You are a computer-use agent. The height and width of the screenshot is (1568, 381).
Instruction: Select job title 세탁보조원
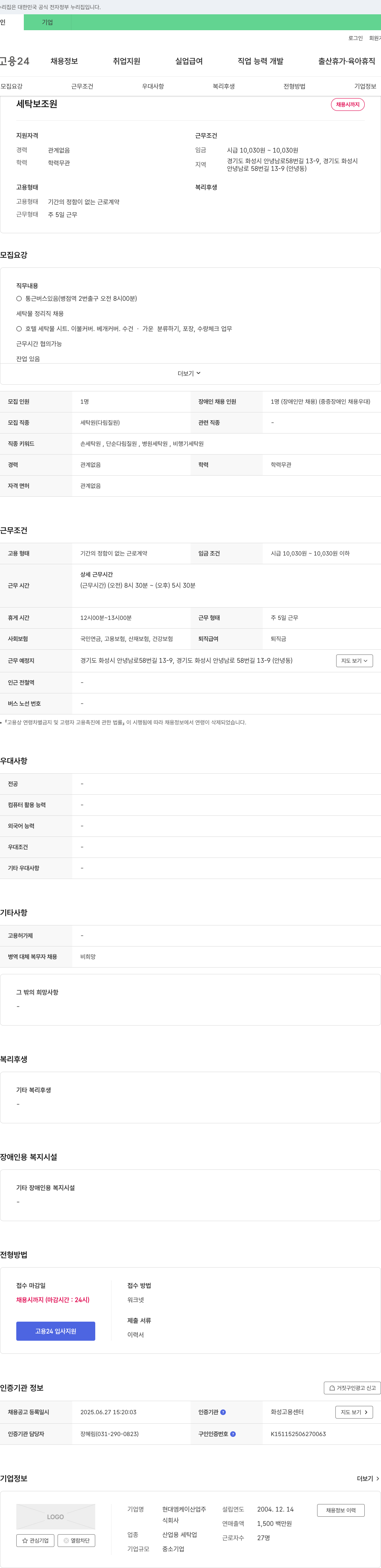click(37, 104)
